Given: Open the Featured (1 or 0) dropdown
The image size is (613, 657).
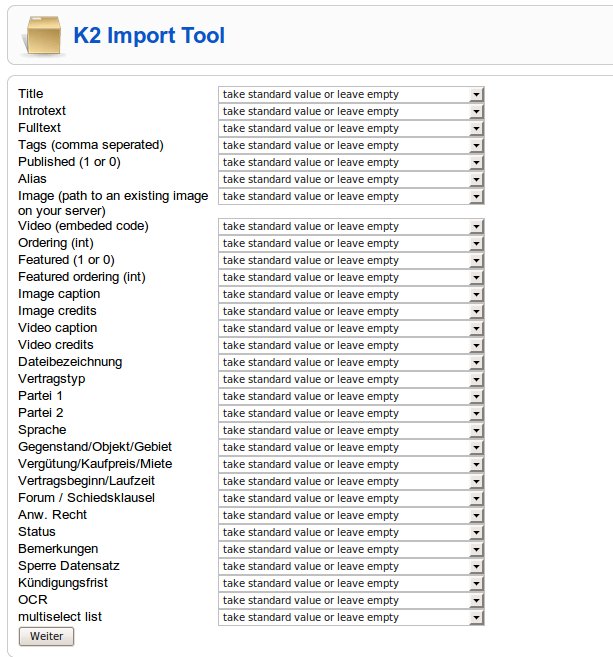Looking at the screenshot, I should point(351,260).
